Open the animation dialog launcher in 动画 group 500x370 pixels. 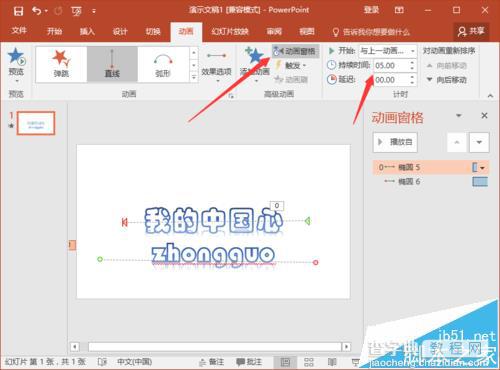pos(231,96)
